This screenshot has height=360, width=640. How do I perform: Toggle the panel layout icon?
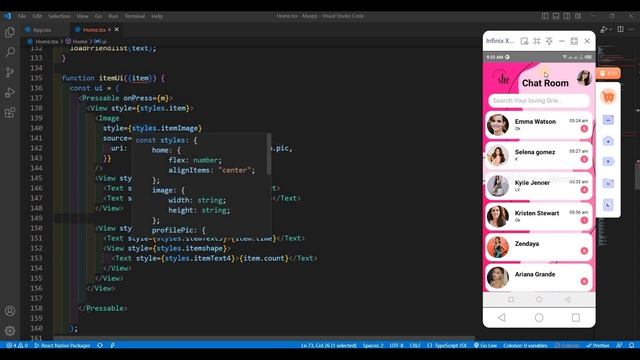tap(556, 16)
